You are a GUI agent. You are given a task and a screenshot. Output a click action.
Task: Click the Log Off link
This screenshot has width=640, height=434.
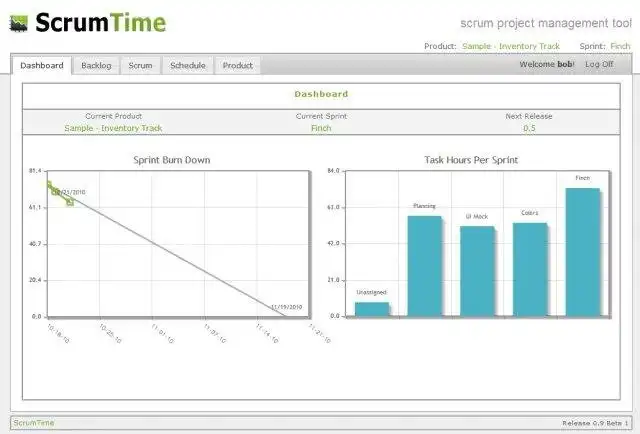coord(599,64)
